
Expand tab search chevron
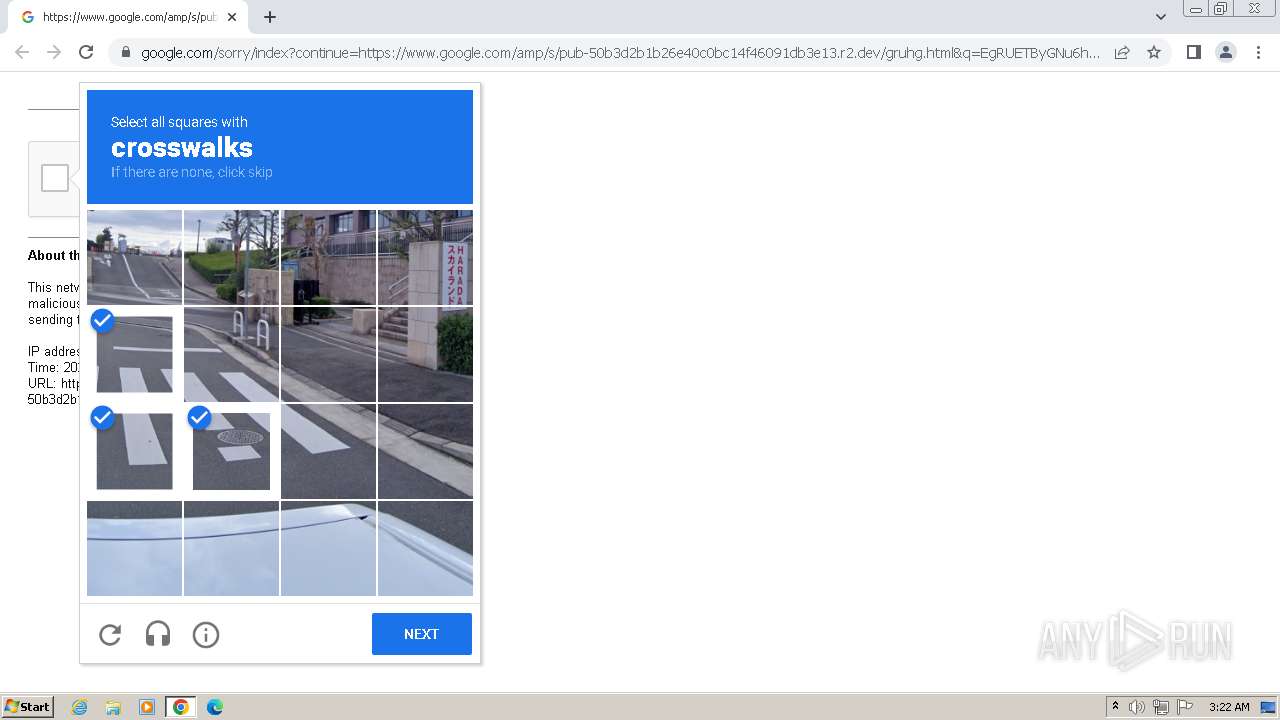(1160, 17)
